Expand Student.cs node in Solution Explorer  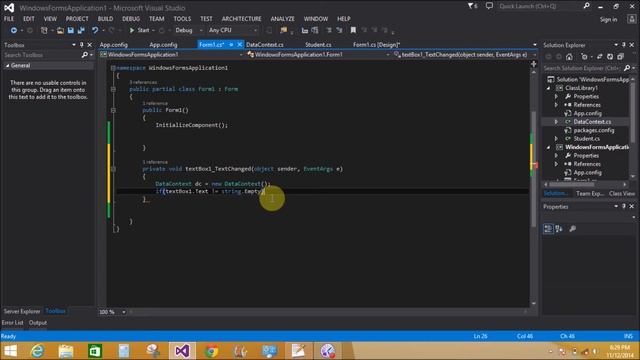[556, 139]
